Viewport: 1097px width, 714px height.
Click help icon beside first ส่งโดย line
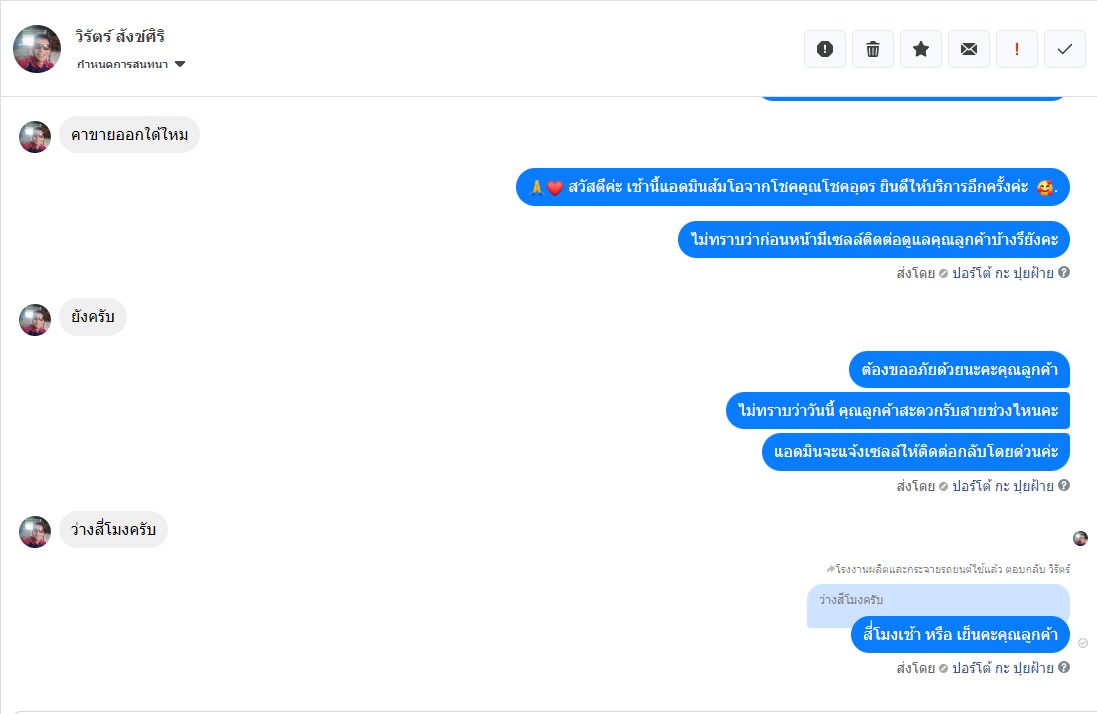pyautogui.click(x=1063, y=272)
